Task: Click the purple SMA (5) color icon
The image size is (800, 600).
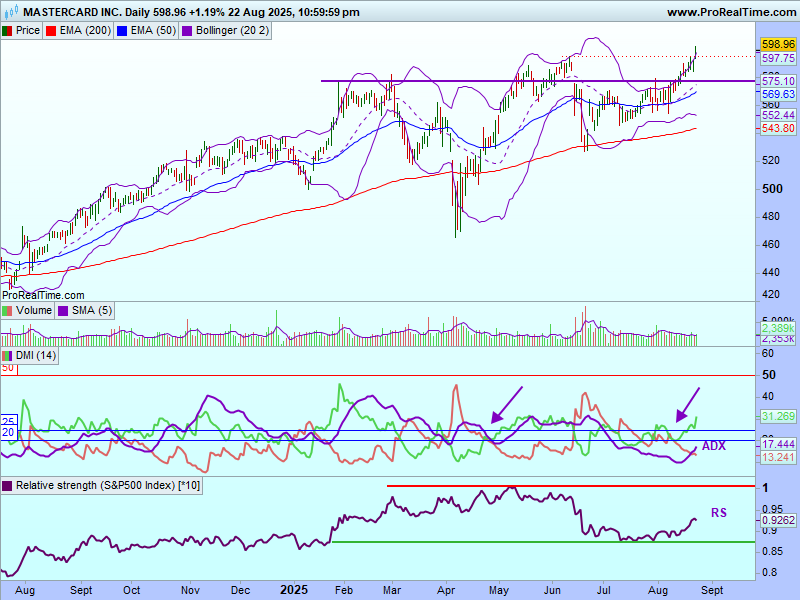Action: click(63, 311)
